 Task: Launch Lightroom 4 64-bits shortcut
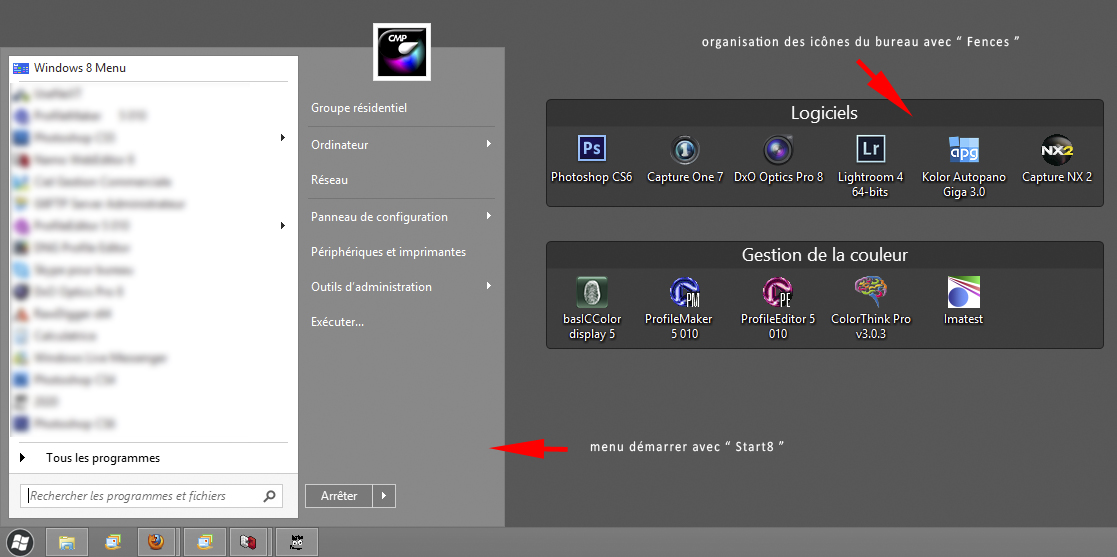(870, 166)
